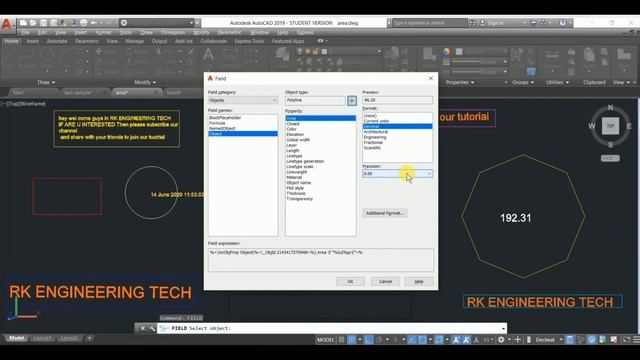The height and width of the screenshot is (360, 640).
Task: Open command line history arrow
Action: point(503,328)
